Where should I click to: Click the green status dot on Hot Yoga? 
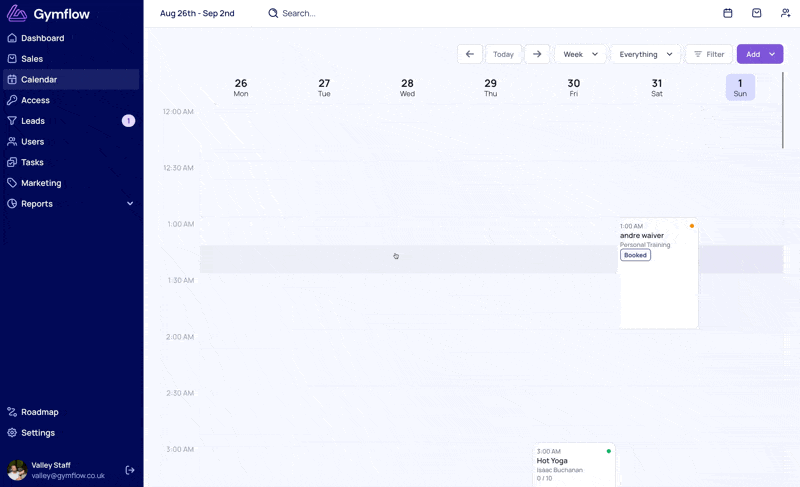[609, 451]
